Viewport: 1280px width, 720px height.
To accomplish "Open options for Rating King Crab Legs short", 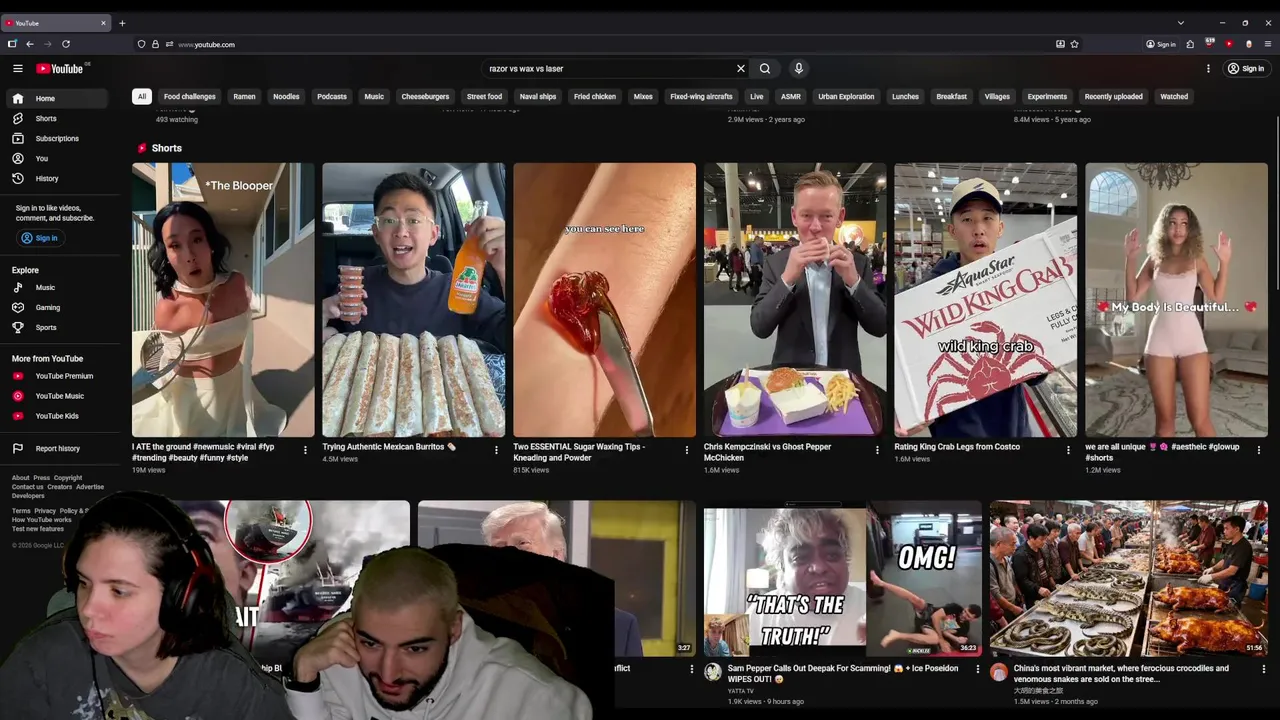I will [1068, 450].
